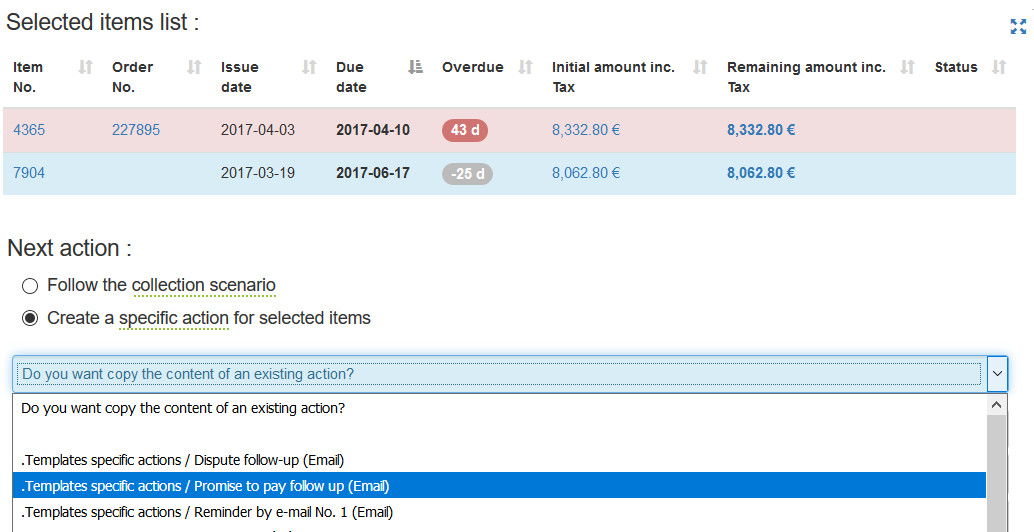Toggle Due date sort order icon
Viewport: 1034px width, 532px height.
(416, 68)
